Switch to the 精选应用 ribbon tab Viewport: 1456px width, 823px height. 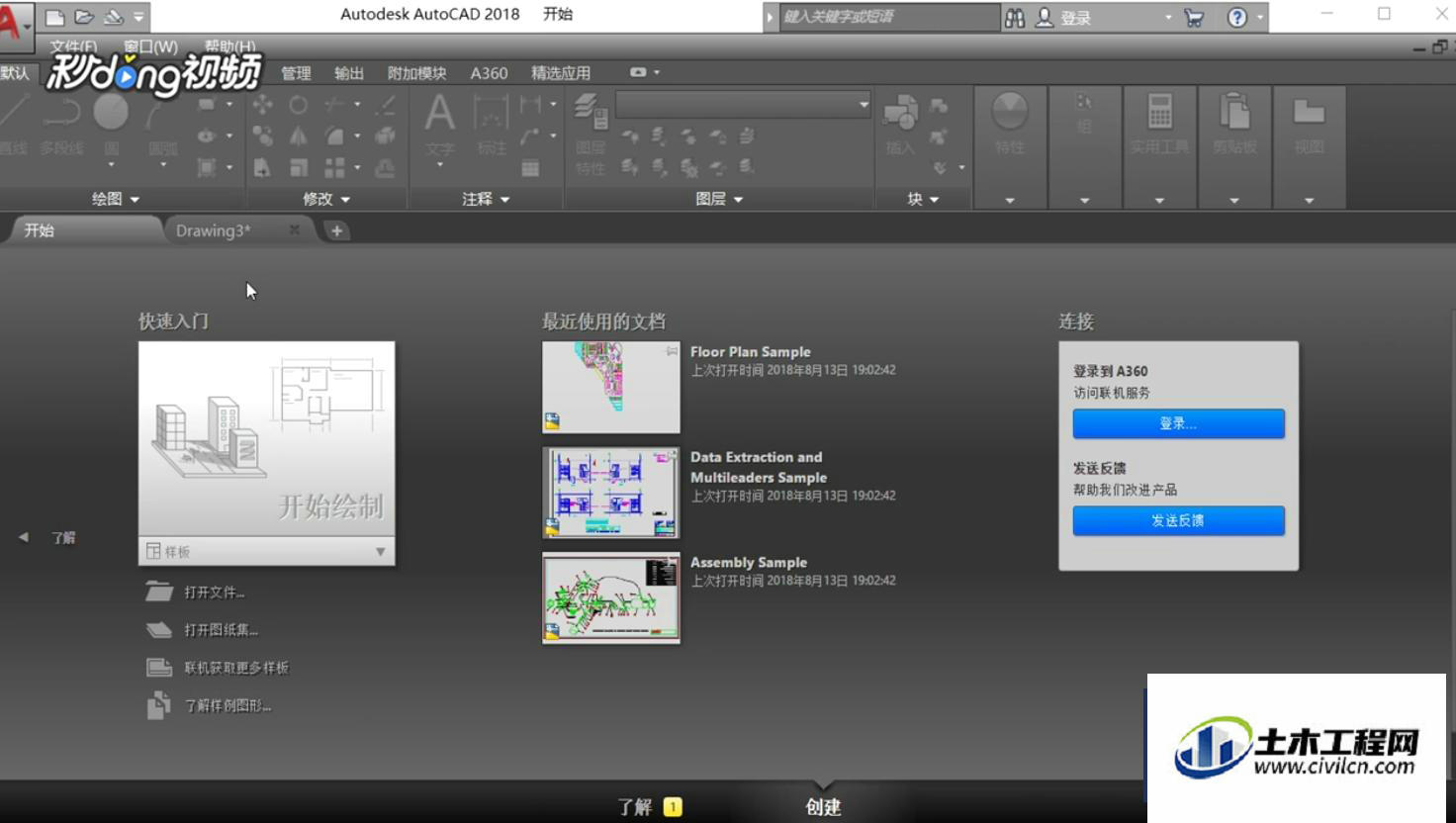tap(561, 73)
